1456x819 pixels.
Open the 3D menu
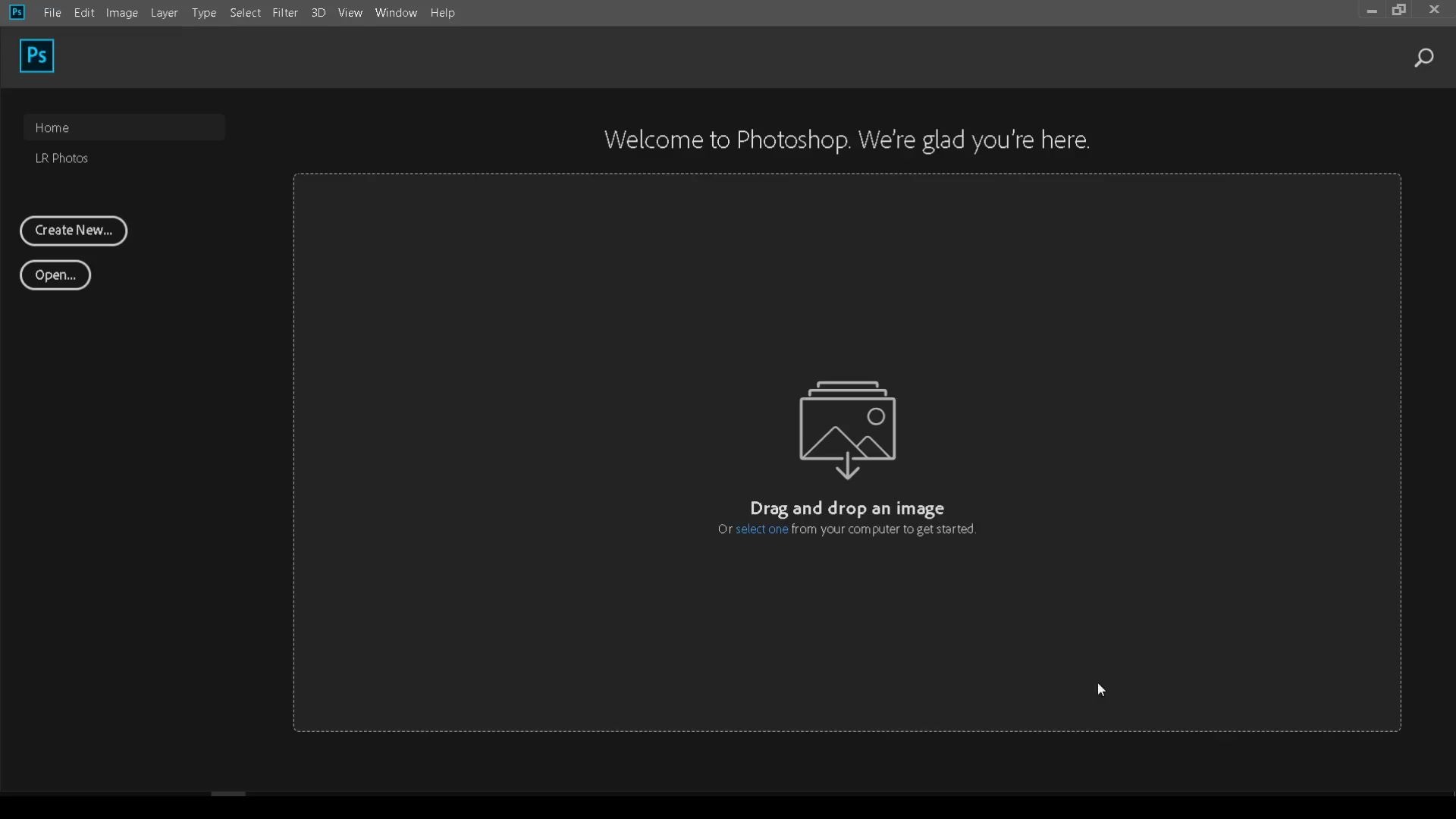pyautogui.click(x=318, y=13)
